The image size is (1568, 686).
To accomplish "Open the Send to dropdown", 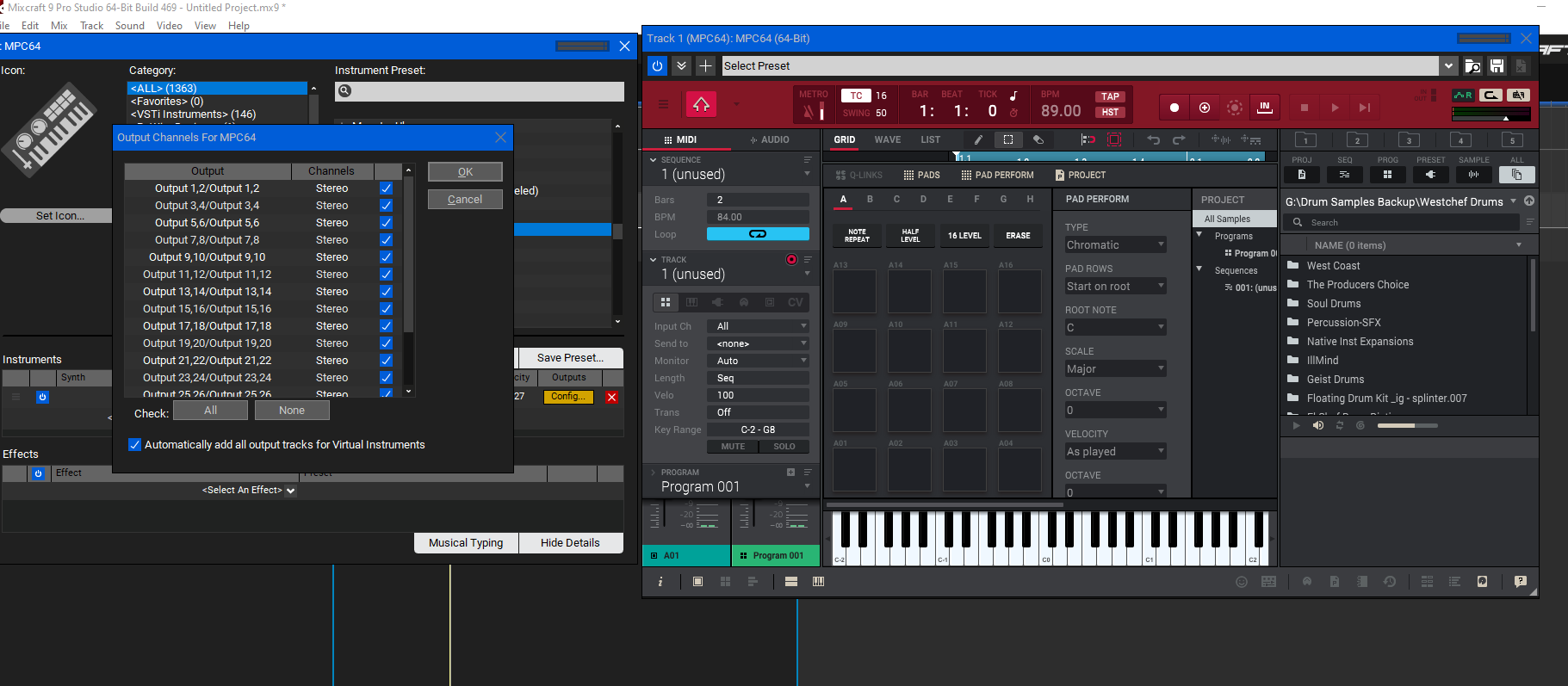I will pos(758,343).
